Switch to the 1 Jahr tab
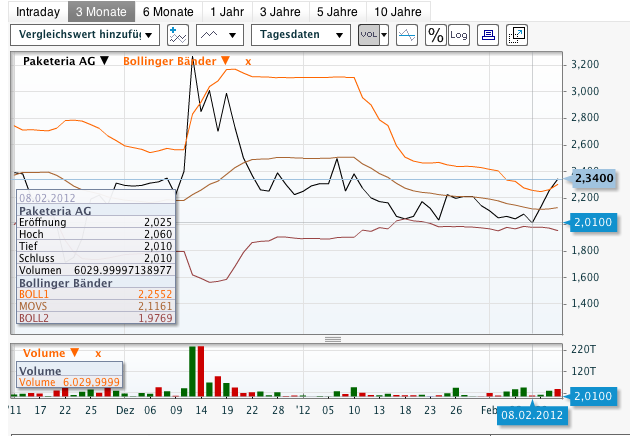This screenshot has height=436, width=630. click(x=227, y=12)
